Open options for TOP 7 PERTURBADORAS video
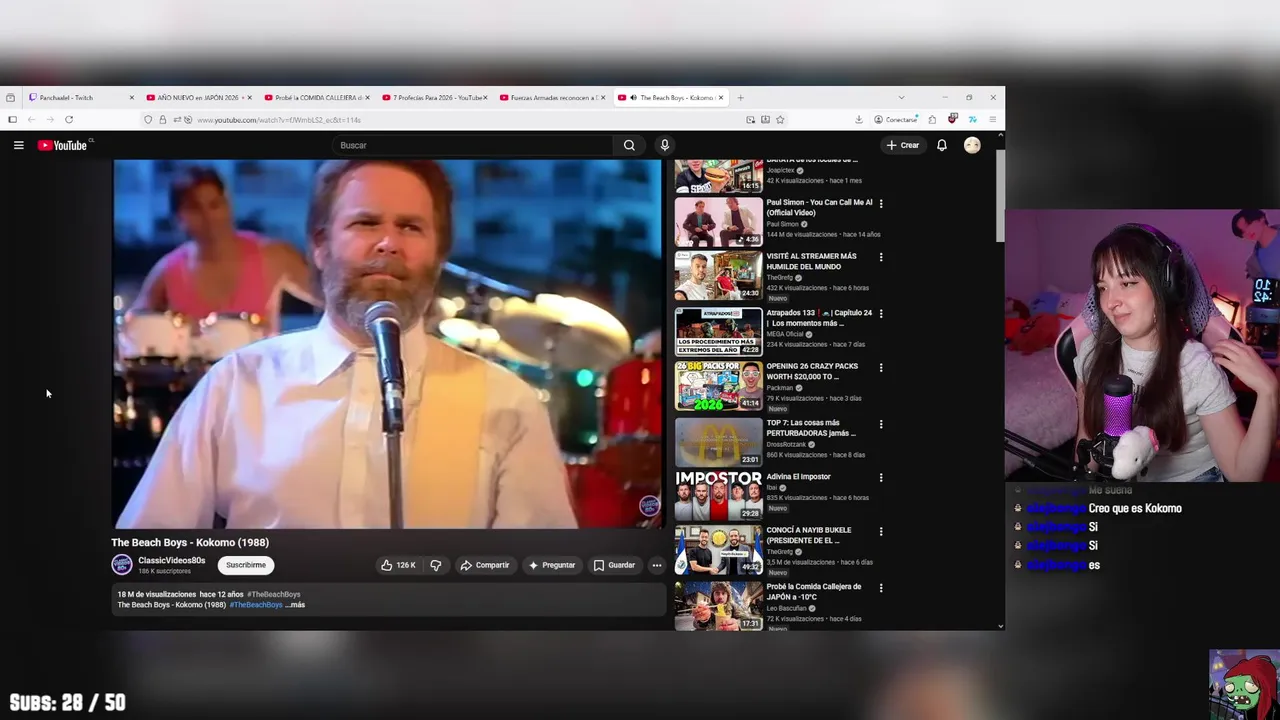The width and height of the screenshot is (1280, 720). 880,424
